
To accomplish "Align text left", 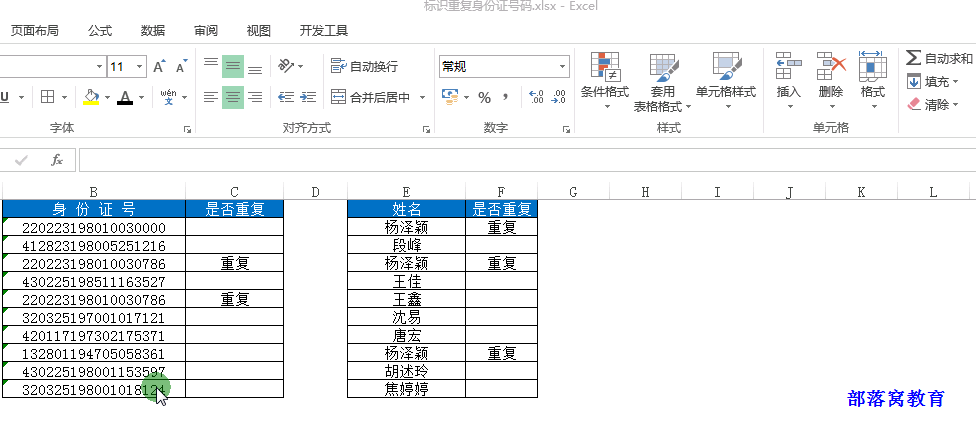I will [x=211, y=97].
